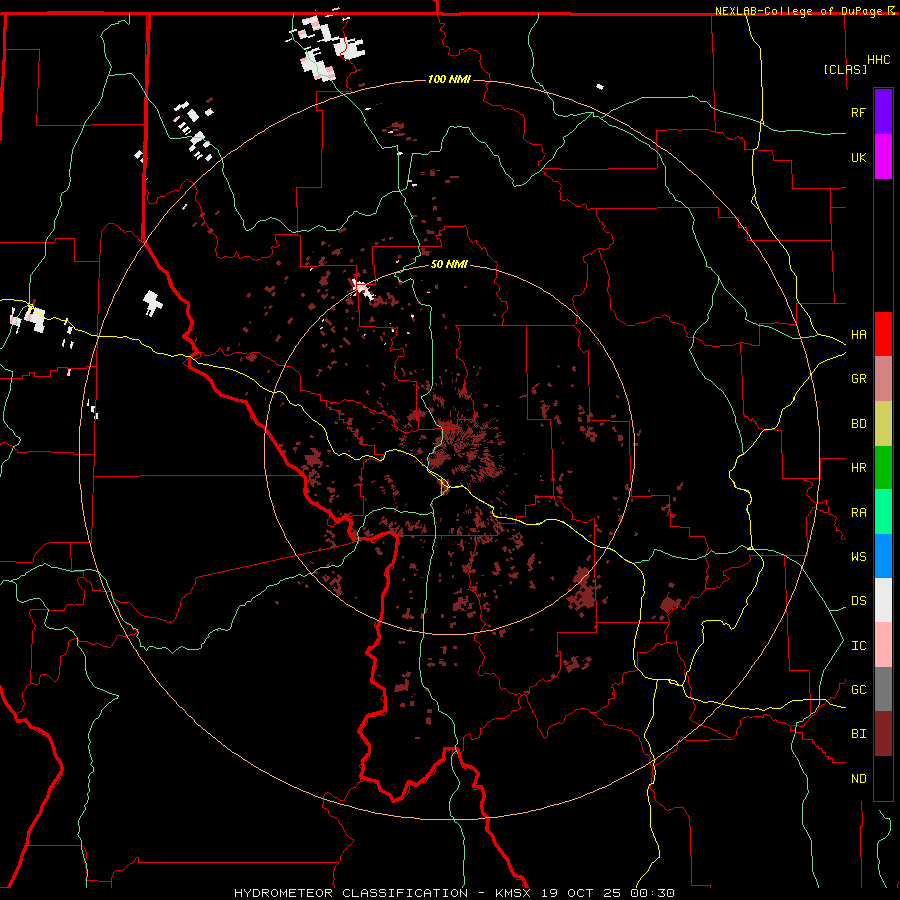This screenshot has height=900, width=900.
Task: Select the DS legend label
Action: pyautogui.click(x=858, y=601)
